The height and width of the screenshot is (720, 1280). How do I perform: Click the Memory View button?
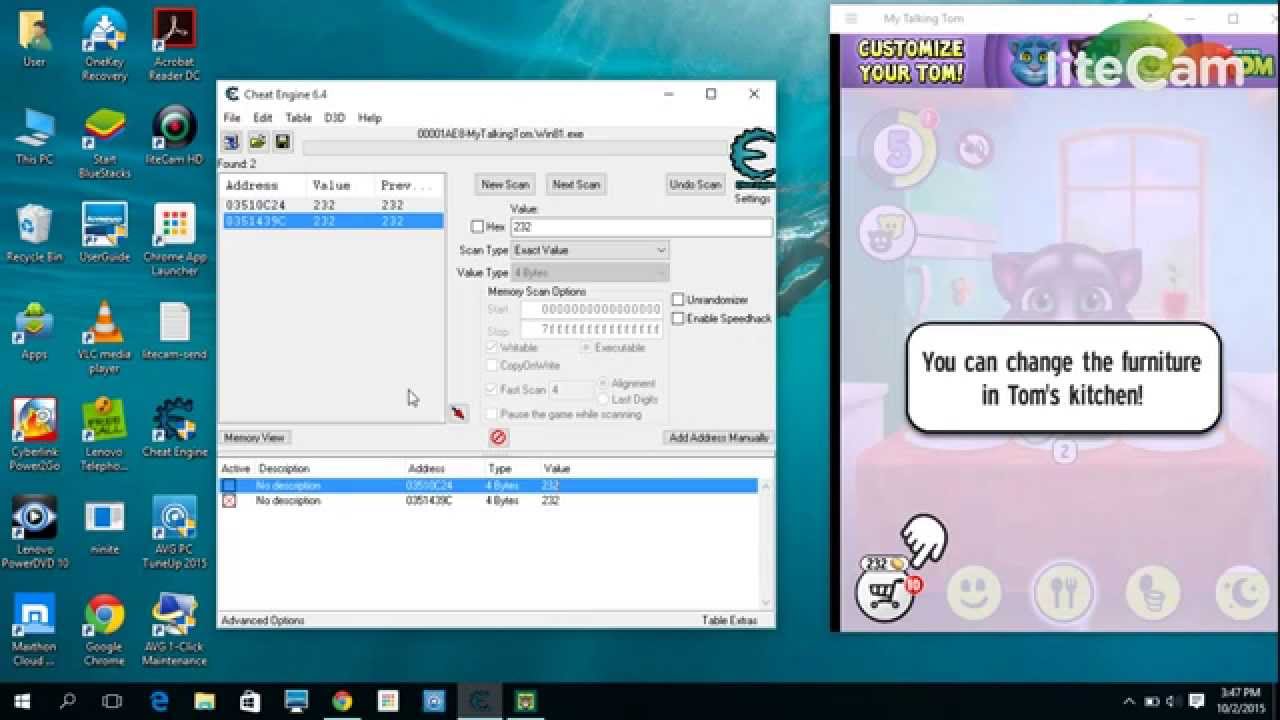(255, 437)
